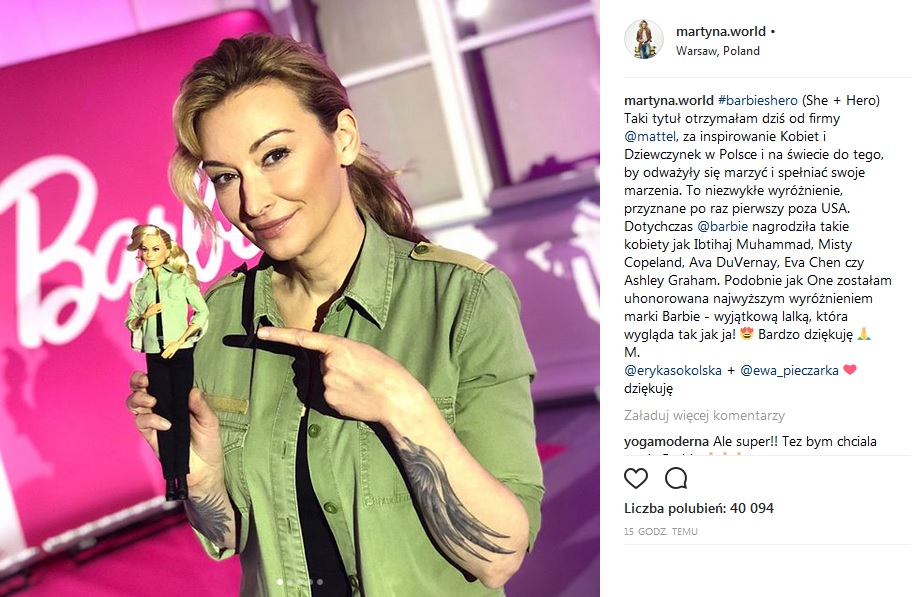
Task: Load more comments via Załaduj więcej komentarzy
Action: point(704,416)
